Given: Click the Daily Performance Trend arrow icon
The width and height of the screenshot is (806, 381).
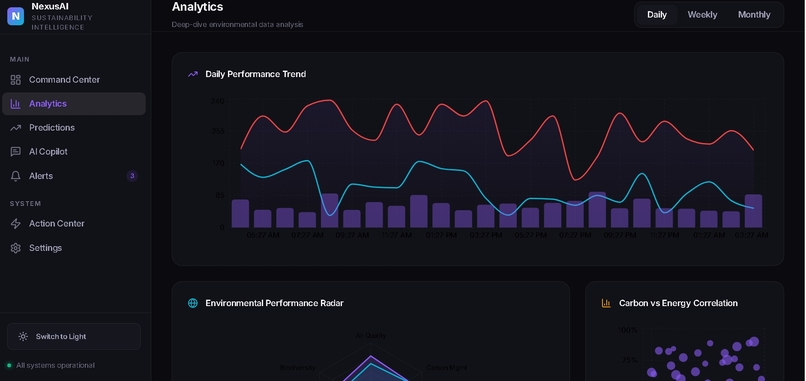Looking at the screenshot, I should tap(193, 74).
